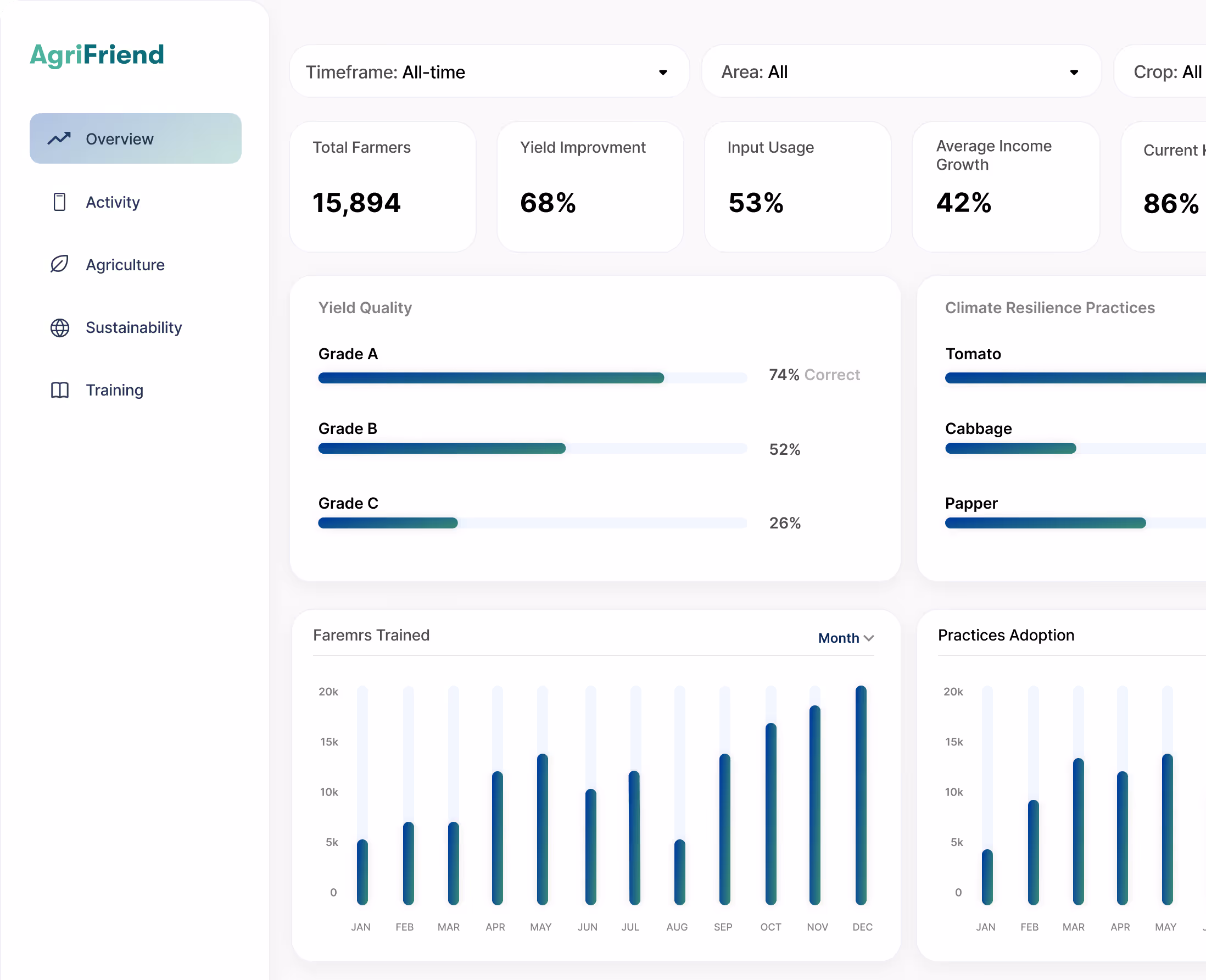
Task: Open the Timeframe: All-time dropdown
Action: tap(489, 72)
